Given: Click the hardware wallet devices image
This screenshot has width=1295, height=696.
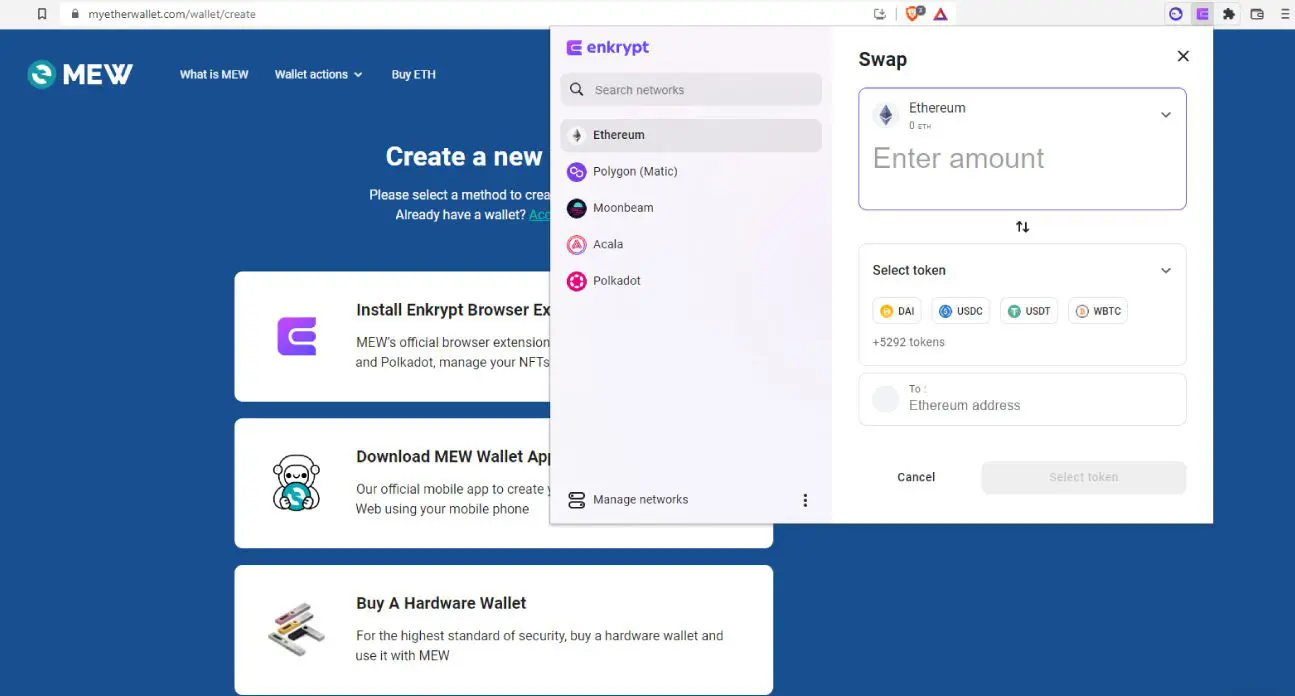Looking at the screenshot, I should pos(296,629).
